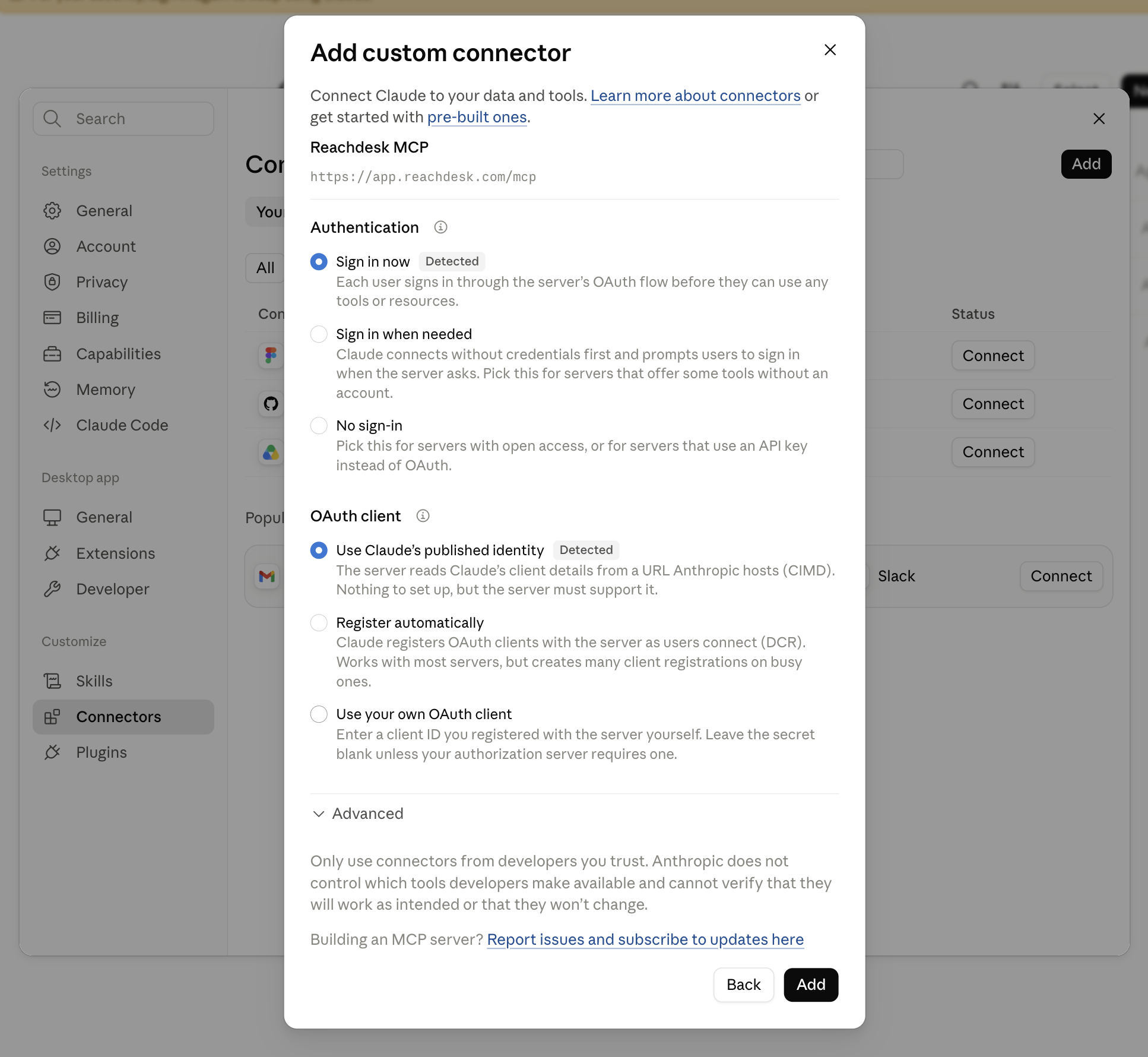Click the black Add button in dialog
This screenshot has height=1057, width=1148.
pos(811,985)
